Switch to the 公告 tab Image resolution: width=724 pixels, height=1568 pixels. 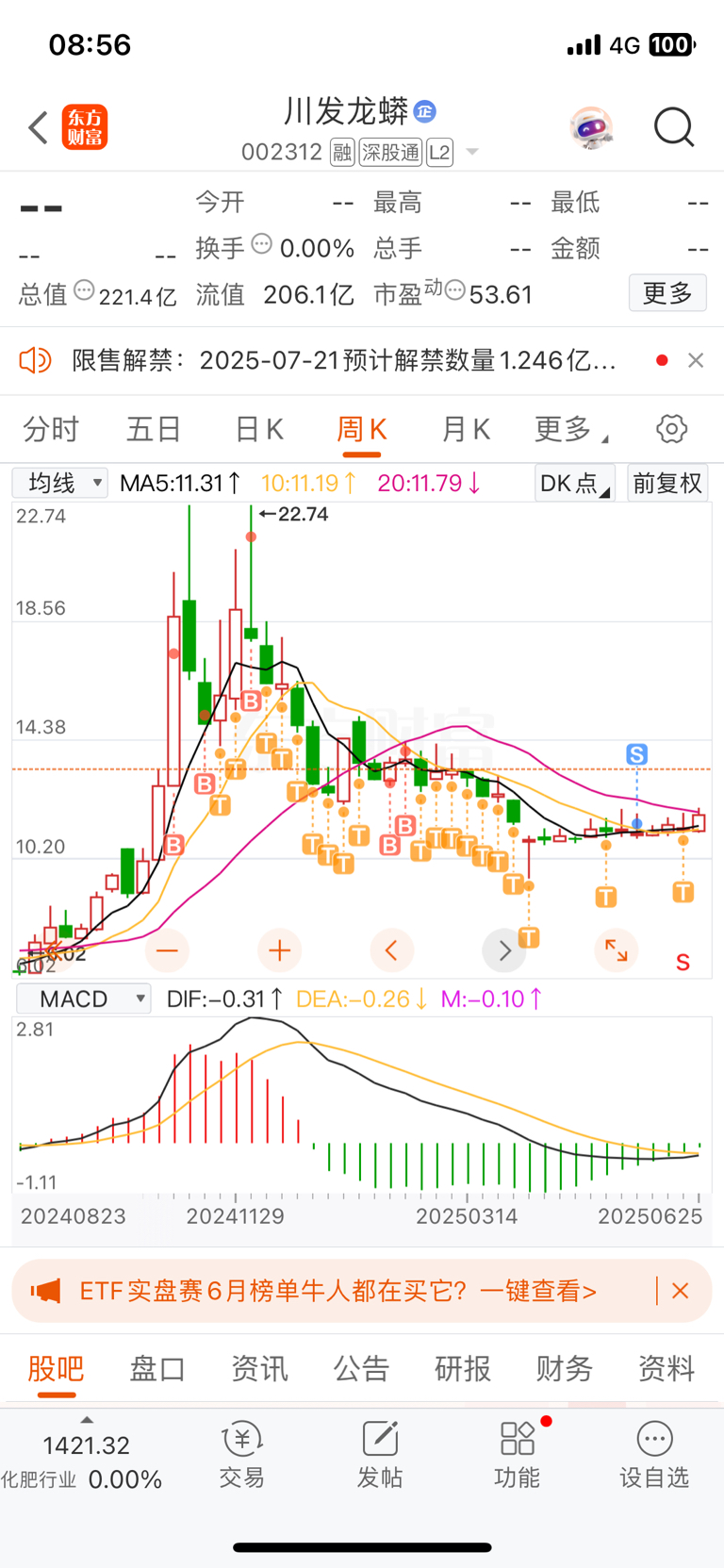tap(361, 1368)
